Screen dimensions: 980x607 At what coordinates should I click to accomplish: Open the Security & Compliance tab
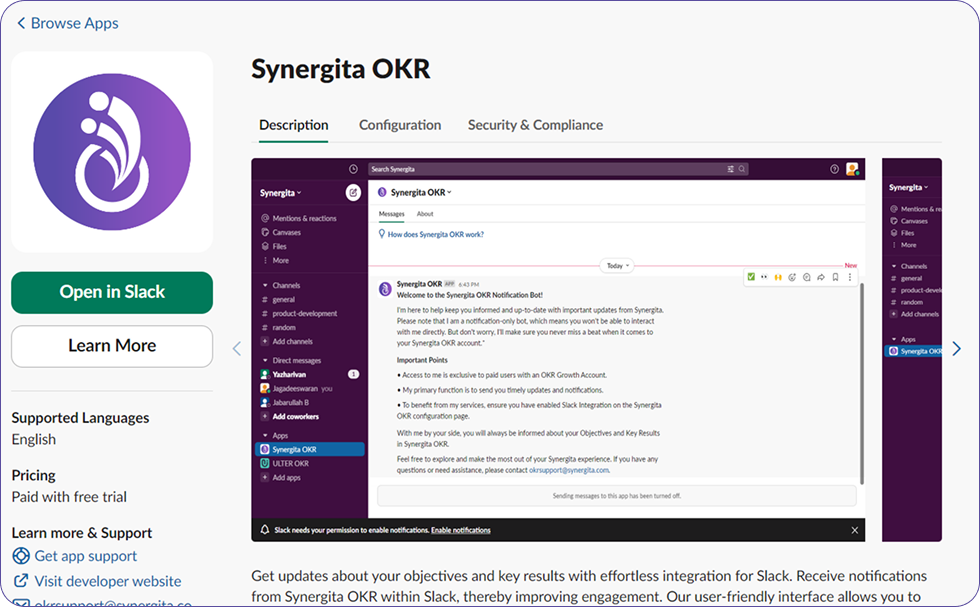535,125
